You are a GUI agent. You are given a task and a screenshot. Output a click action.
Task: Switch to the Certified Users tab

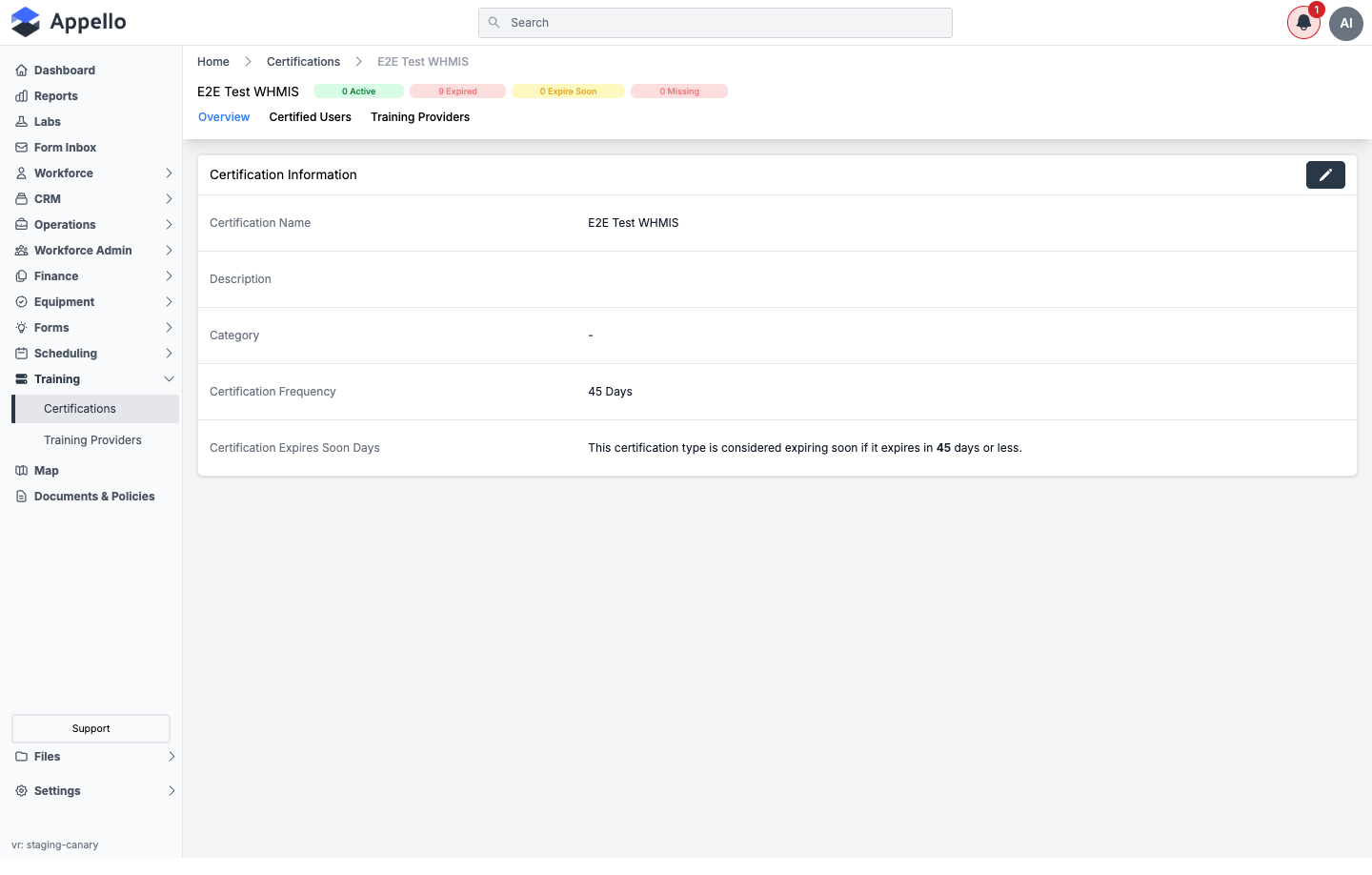click(310, 117)
